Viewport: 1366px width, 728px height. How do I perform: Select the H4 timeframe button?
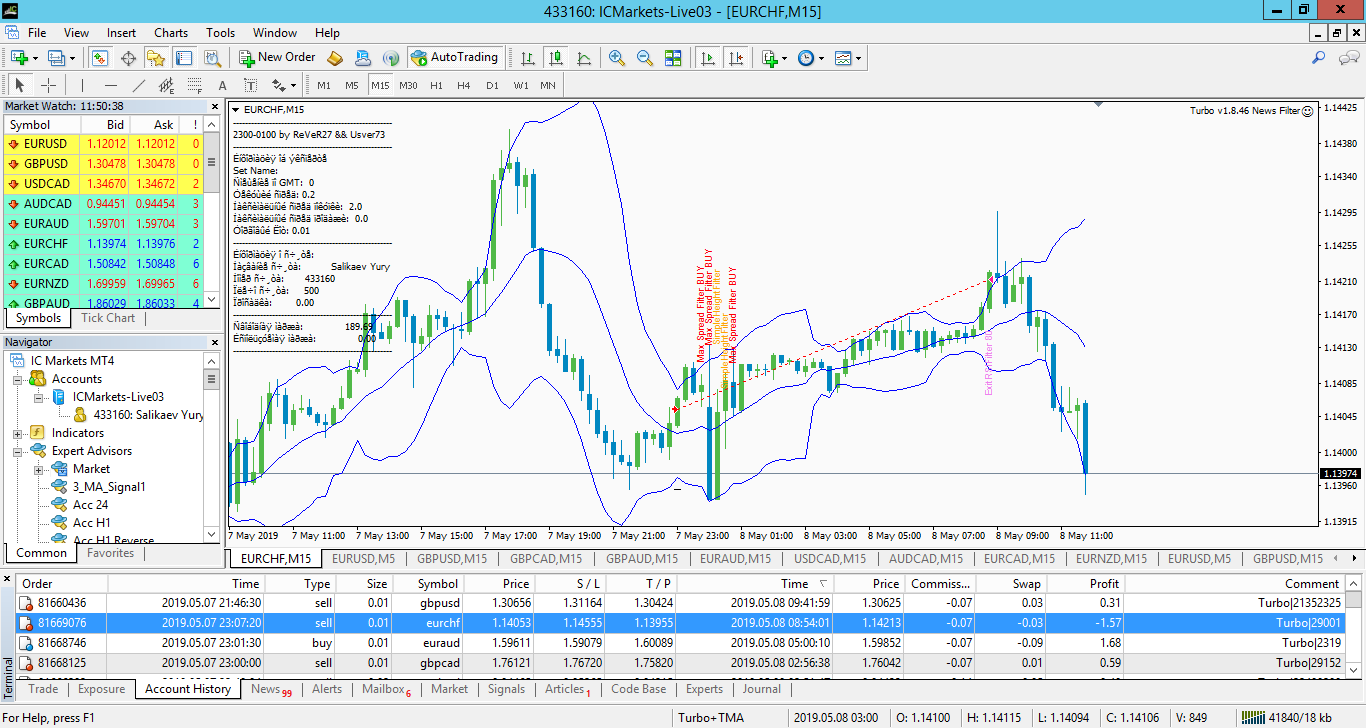click(x=464, y=85)
